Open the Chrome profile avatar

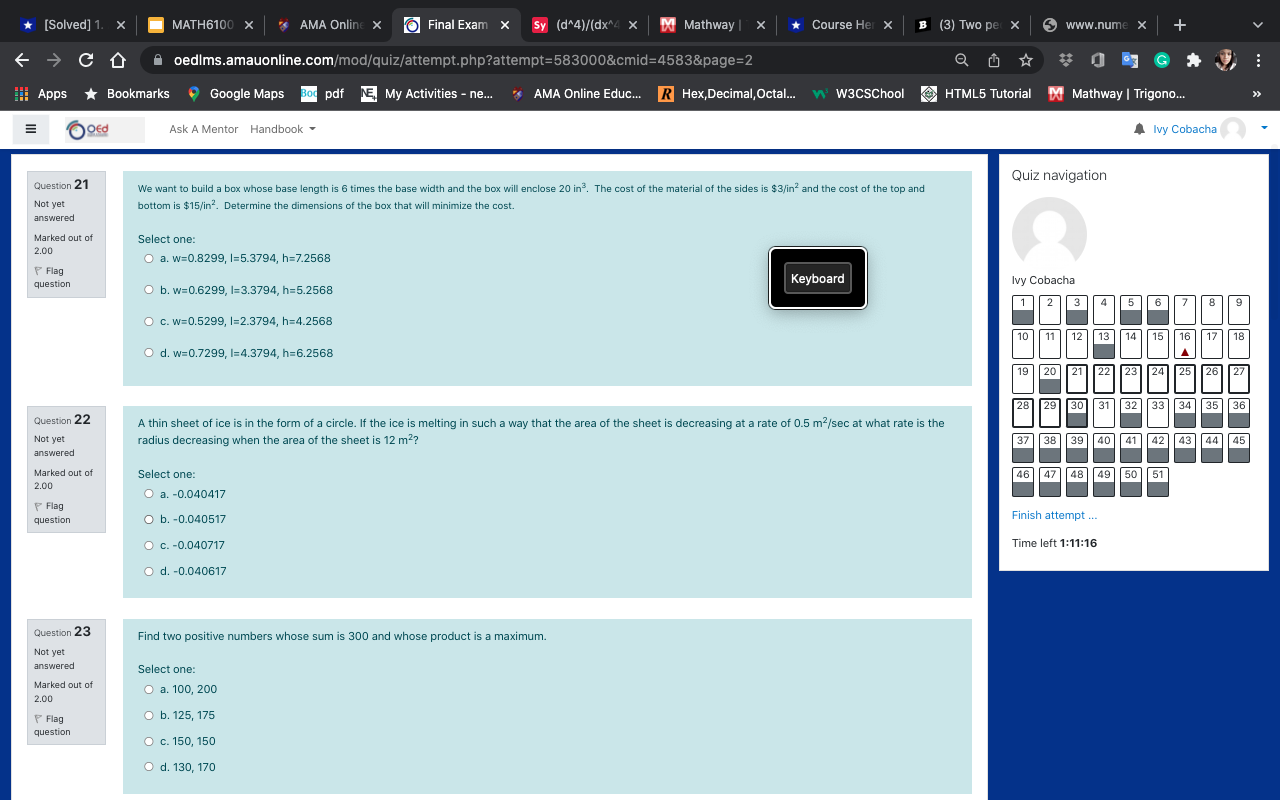pyautogui.click(x=1226, y=60)
